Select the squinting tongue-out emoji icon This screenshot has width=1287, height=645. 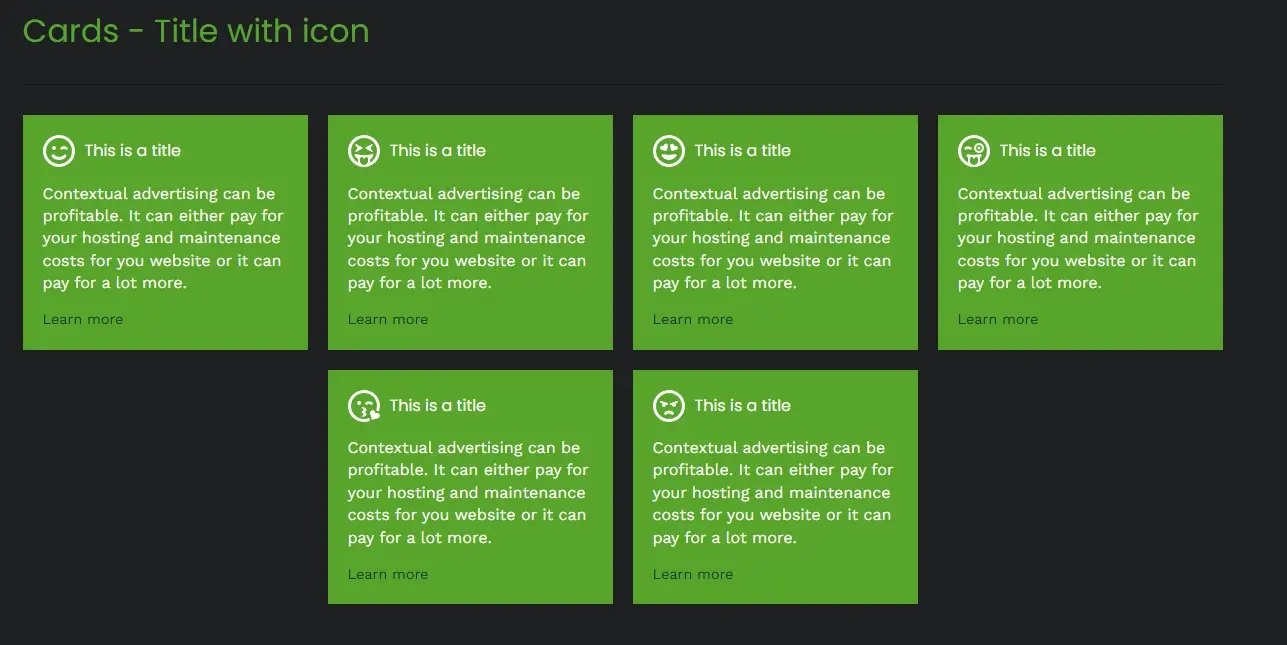[363, 150]
